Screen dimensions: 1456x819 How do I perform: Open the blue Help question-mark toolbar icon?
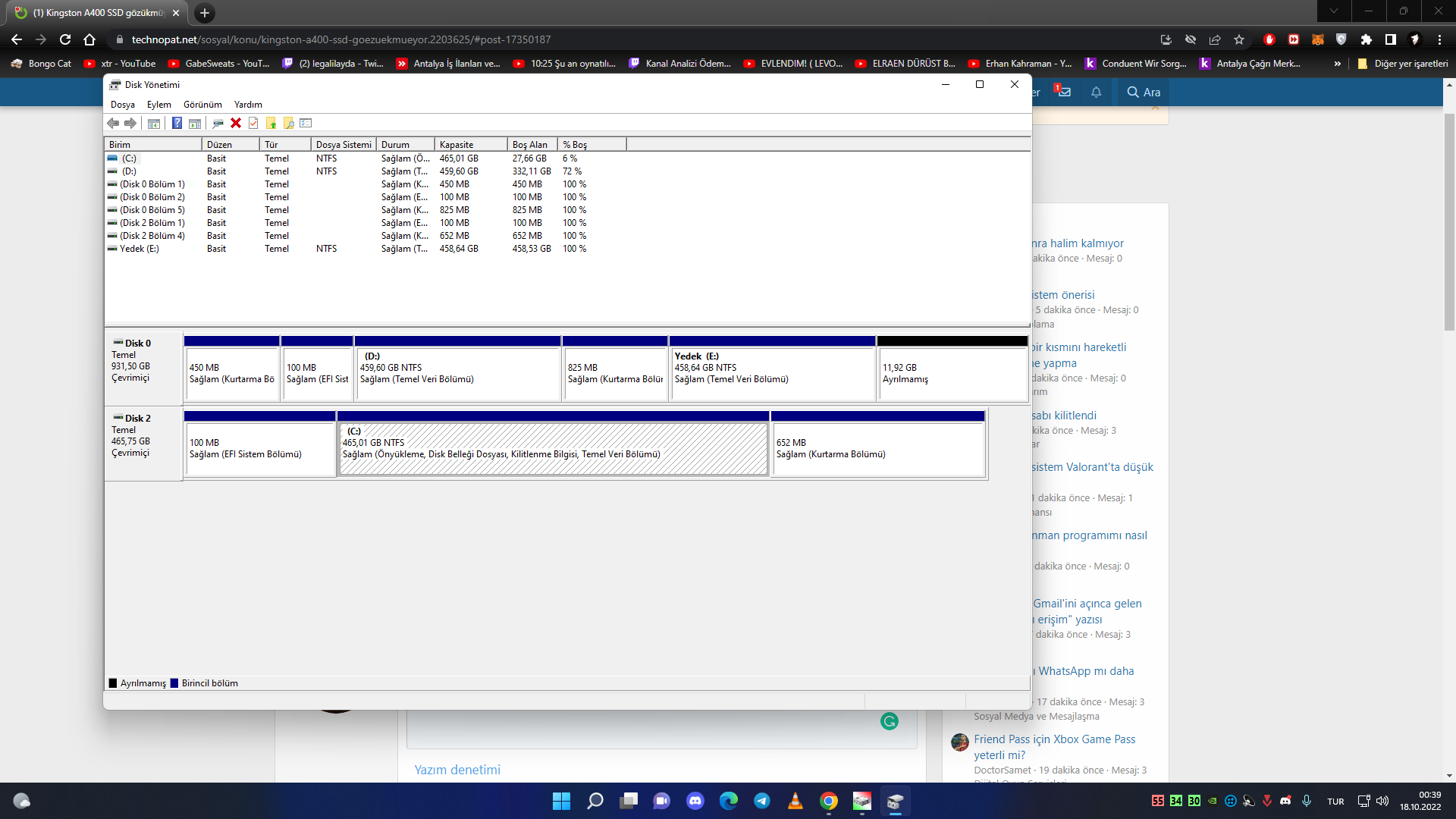[x=177, y=123]
